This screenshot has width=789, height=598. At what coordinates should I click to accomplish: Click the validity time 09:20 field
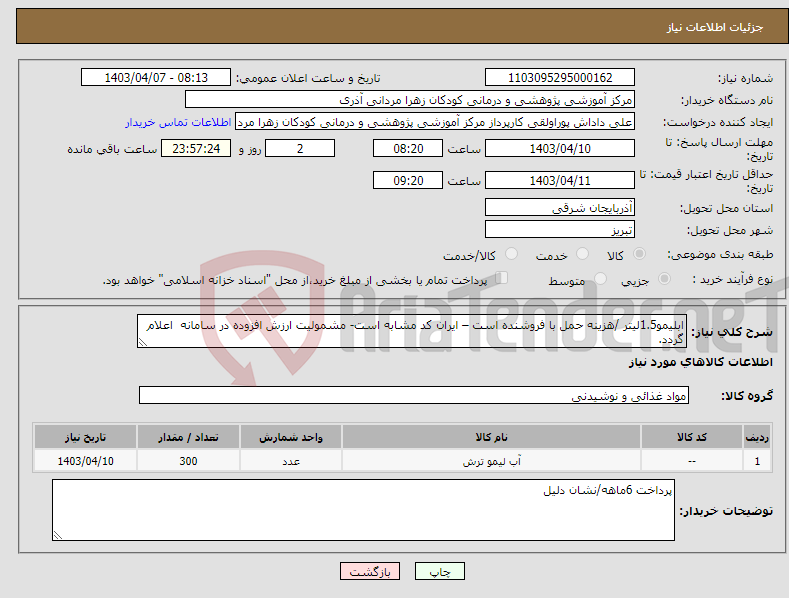[408, 180]
